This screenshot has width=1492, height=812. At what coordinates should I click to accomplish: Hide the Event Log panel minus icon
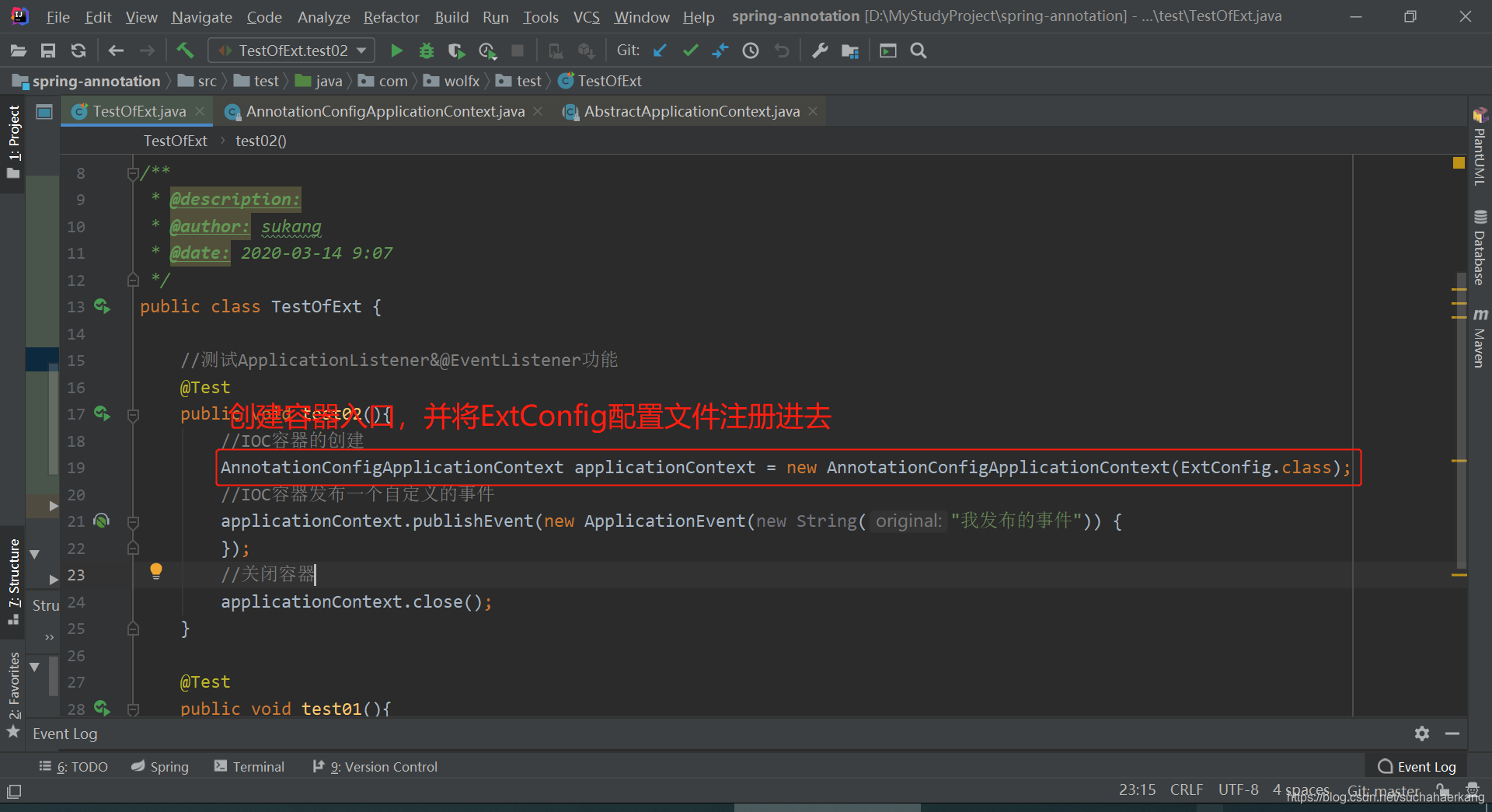(x=1452, y=734)
